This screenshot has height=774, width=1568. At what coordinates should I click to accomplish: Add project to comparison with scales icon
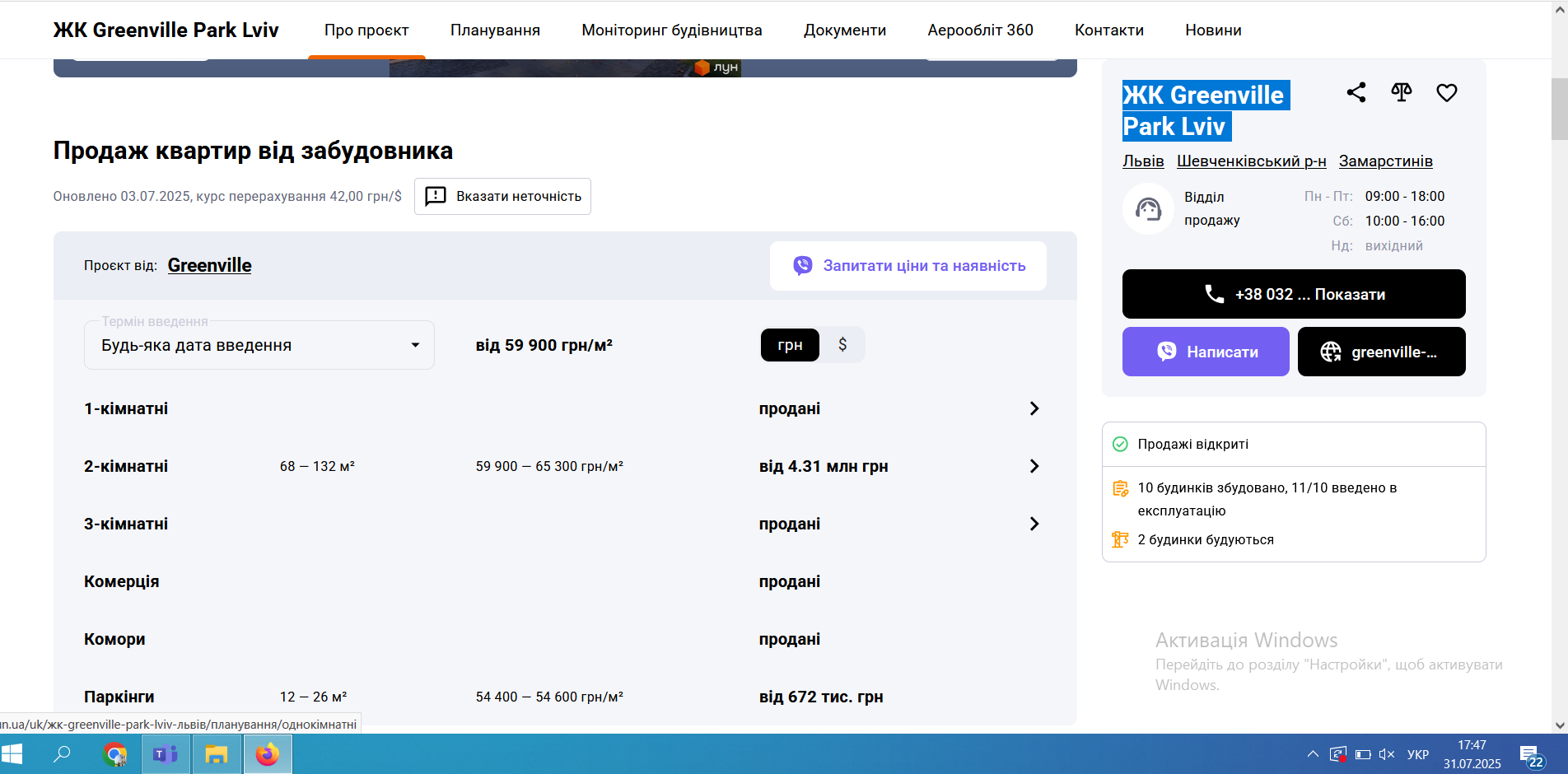click(x=1402, y=92)
